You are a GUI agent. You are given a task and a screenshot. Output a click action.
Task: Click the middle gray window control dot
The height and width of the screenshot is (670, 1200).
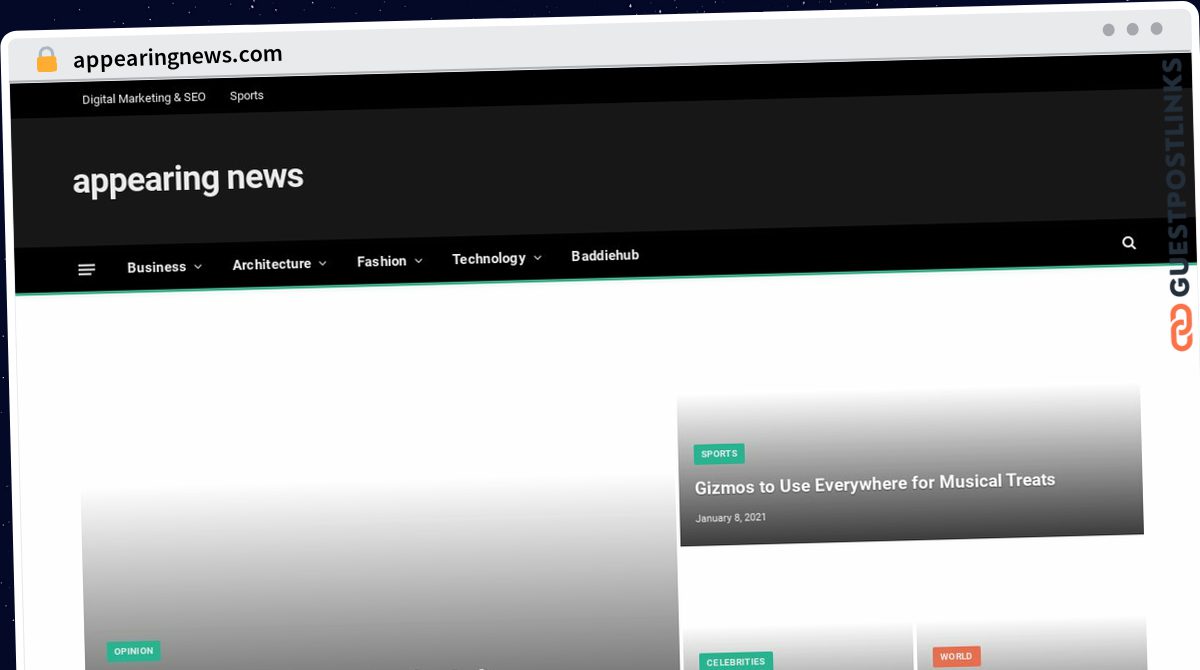coord(1132,29)
